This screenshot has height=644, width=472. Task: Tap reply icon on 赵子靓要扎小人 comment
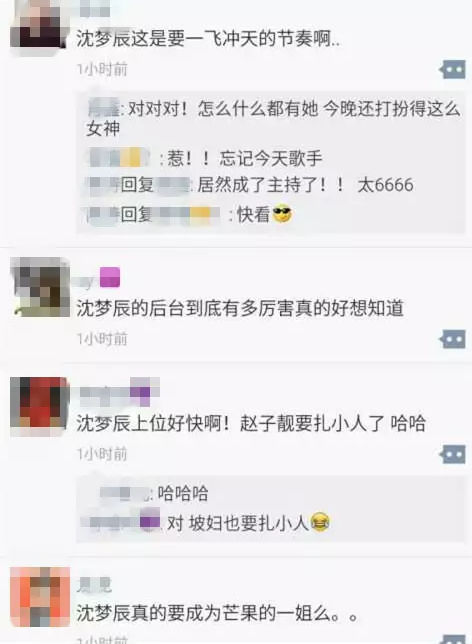[x=452, y=454]
